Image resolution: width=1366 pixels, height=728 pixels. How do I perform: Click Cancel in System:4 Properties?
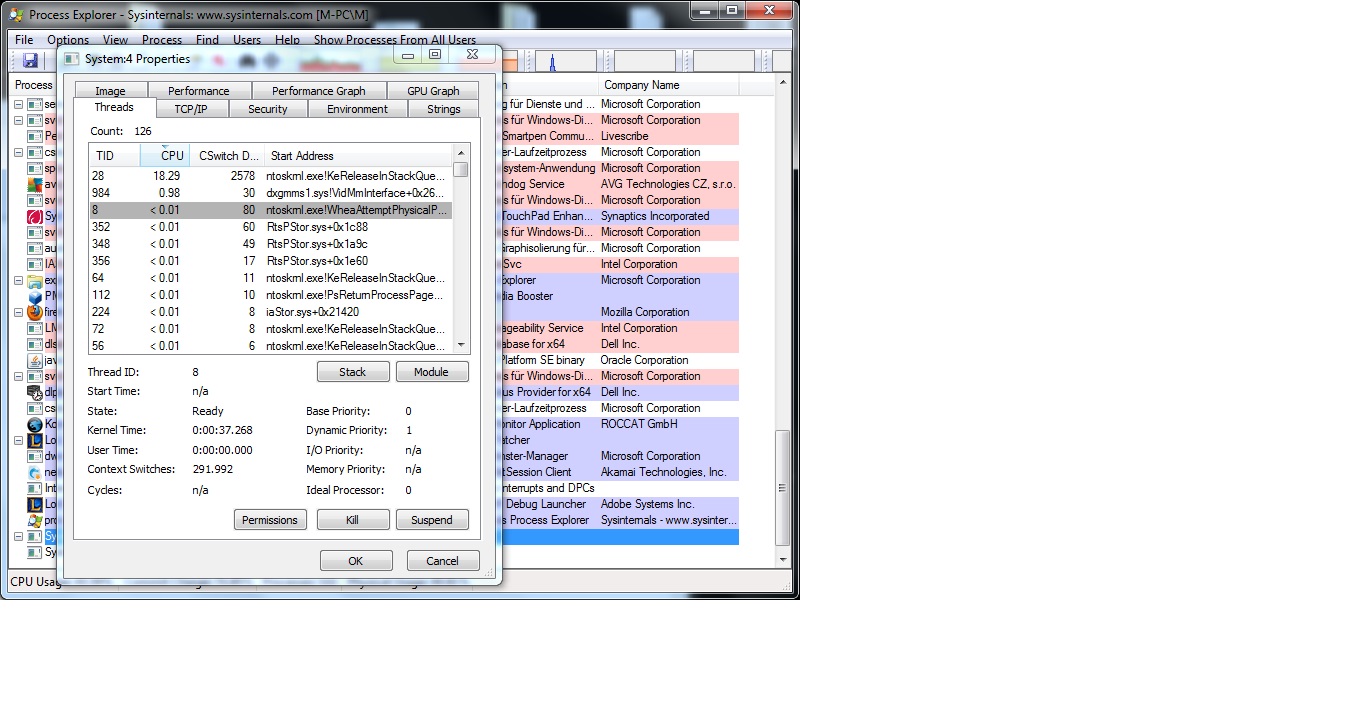click(x=442, y=561)
